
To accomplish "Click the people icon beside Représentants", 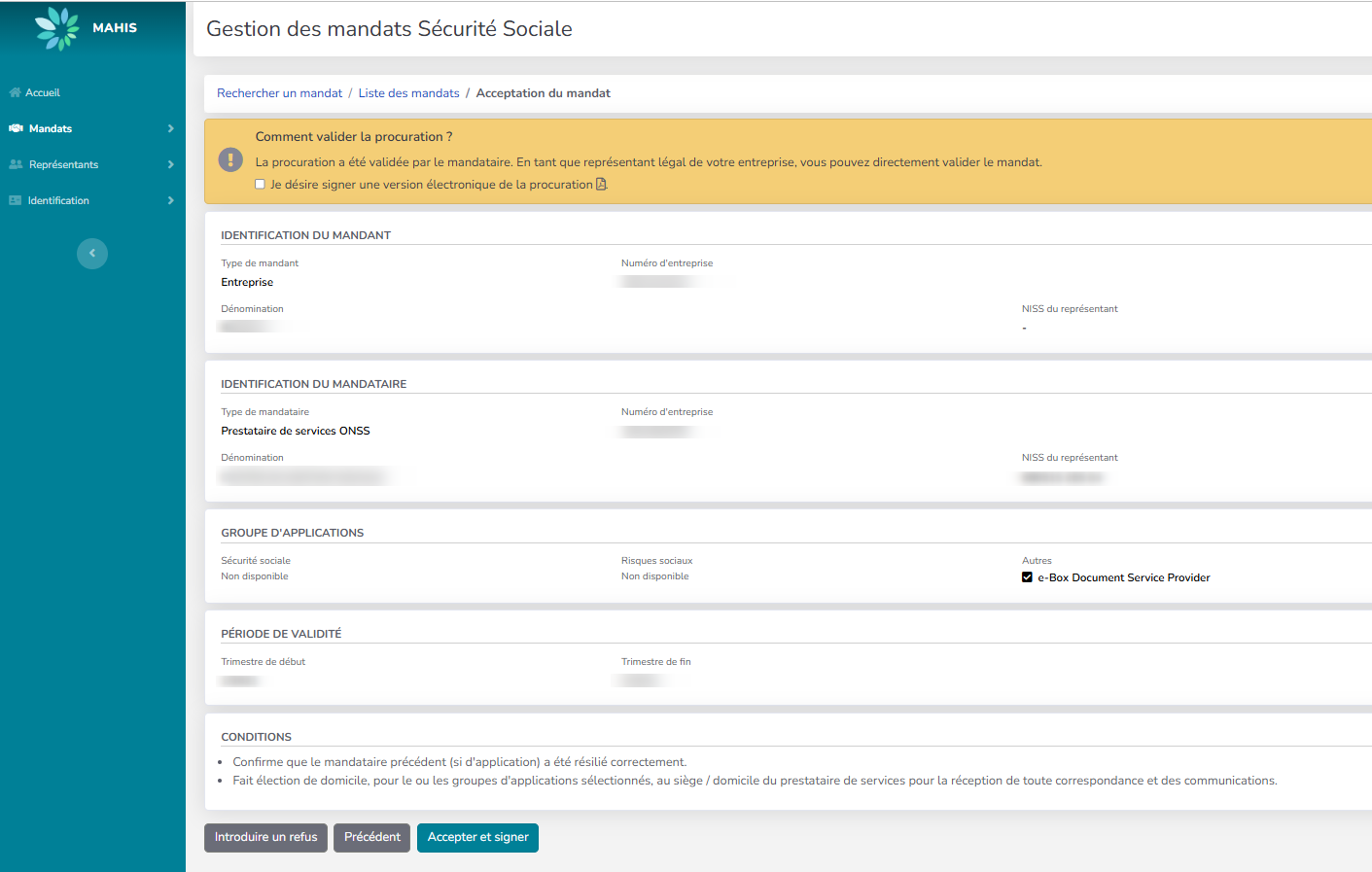I will pos(16,164).
